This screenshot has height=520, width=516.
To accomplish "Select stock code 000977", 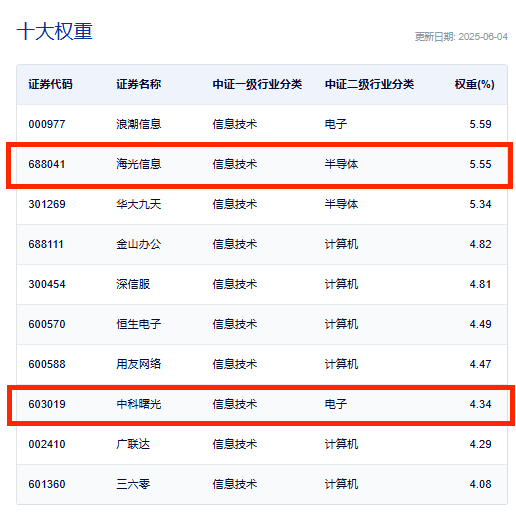I will pos(47,124).
